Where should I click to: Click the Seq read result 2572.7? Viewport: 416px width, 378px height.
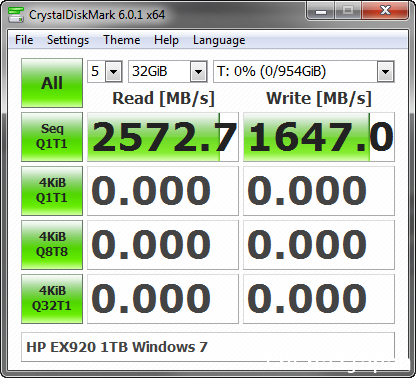[x=163, y=137]
